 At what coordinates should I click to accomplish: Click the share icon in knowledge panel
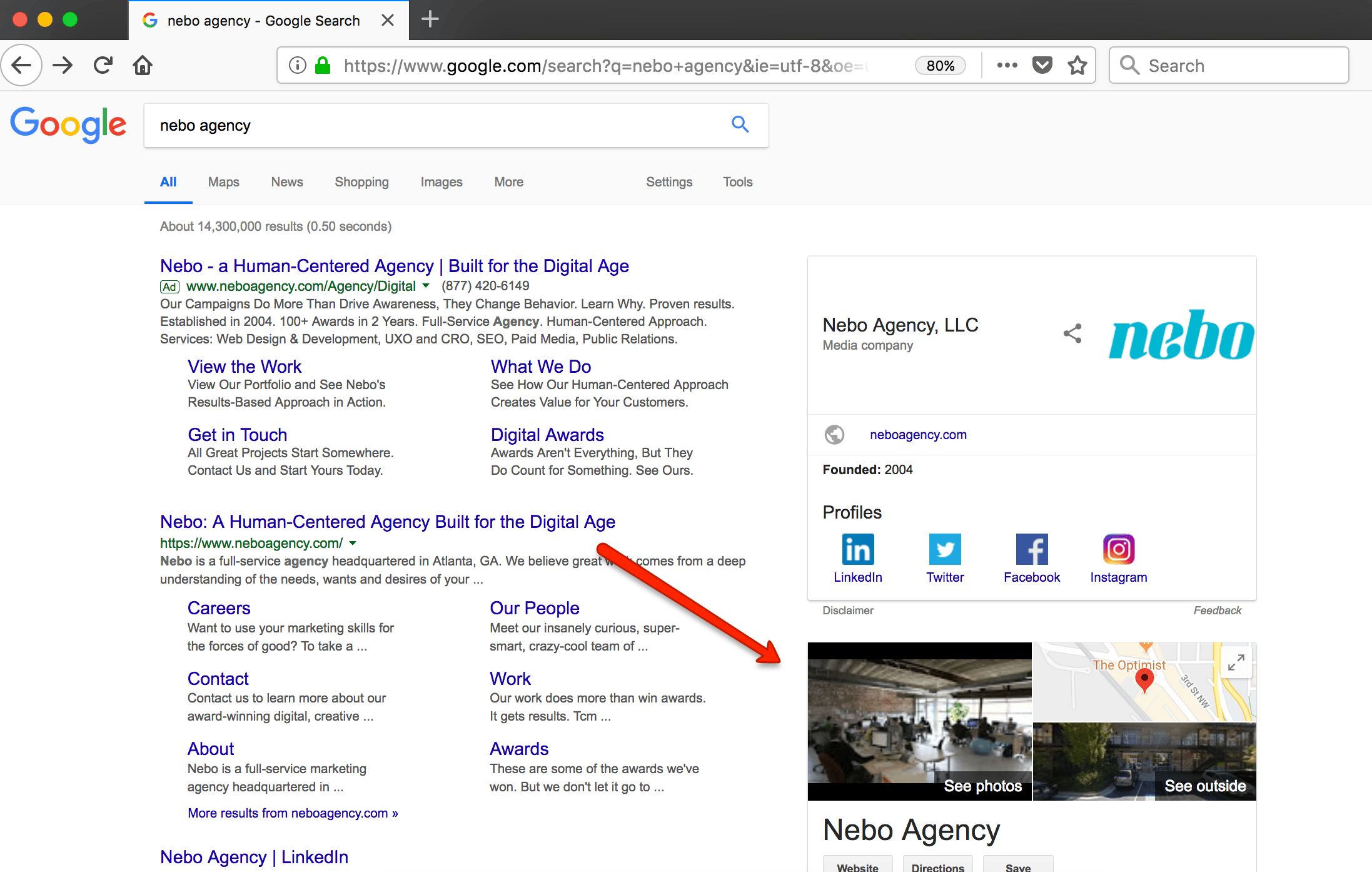tap(1072, 333)
